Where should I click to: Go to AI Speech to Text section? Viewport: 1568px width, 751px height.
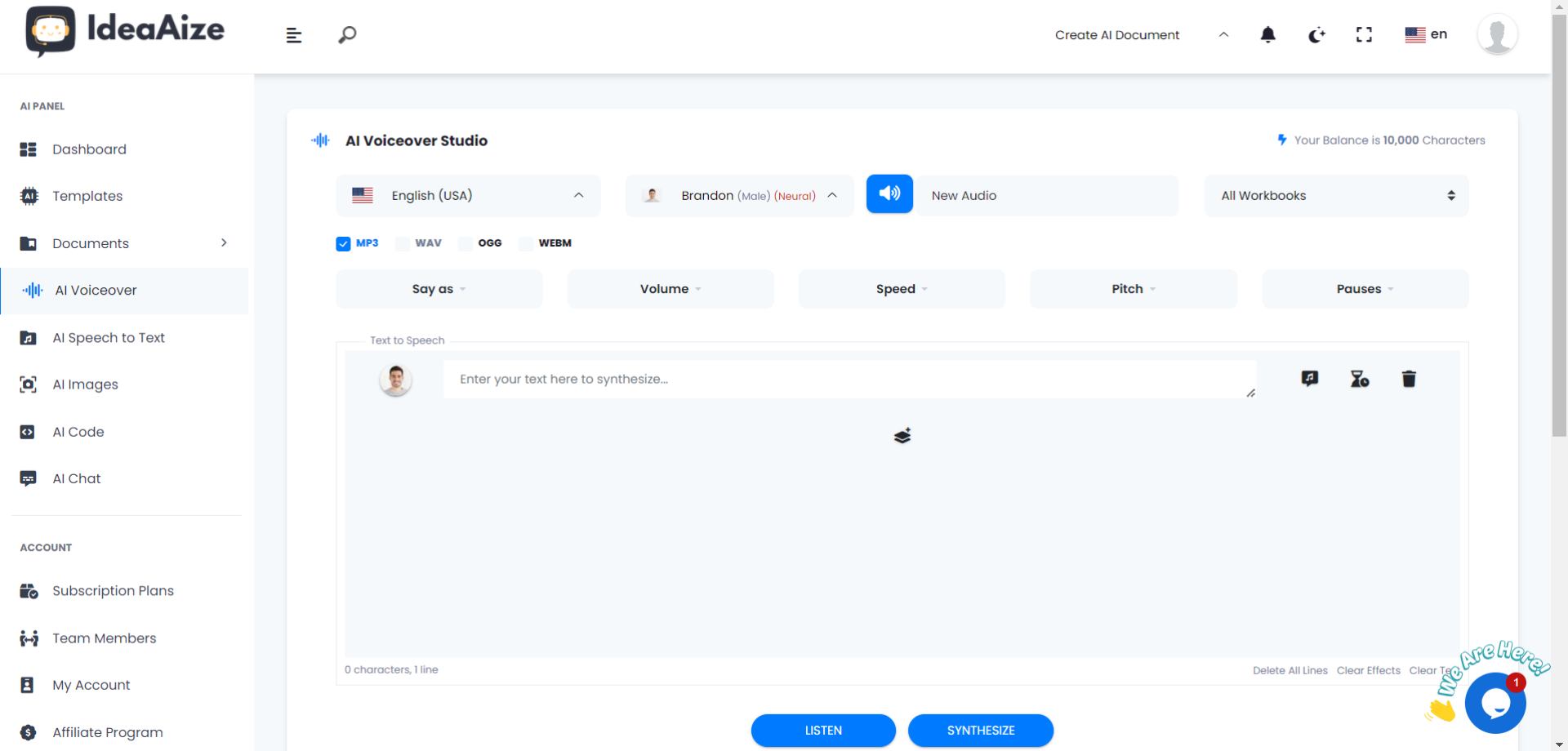coord(109,337)
